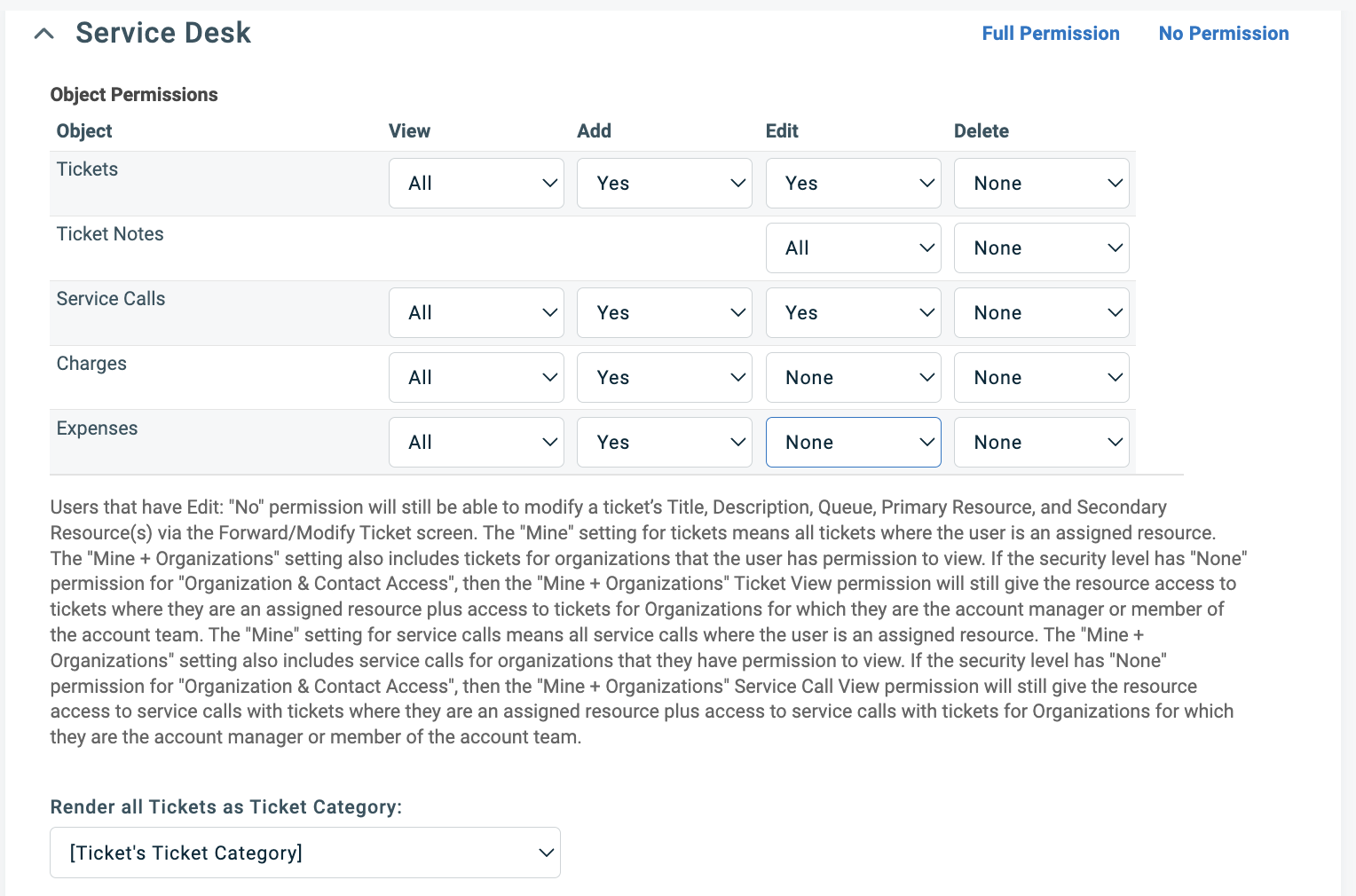Open the Expenses Edit dropdown
Viewport: 1356px width, 896px height.
pyautogui.click(x=853, y=442)
